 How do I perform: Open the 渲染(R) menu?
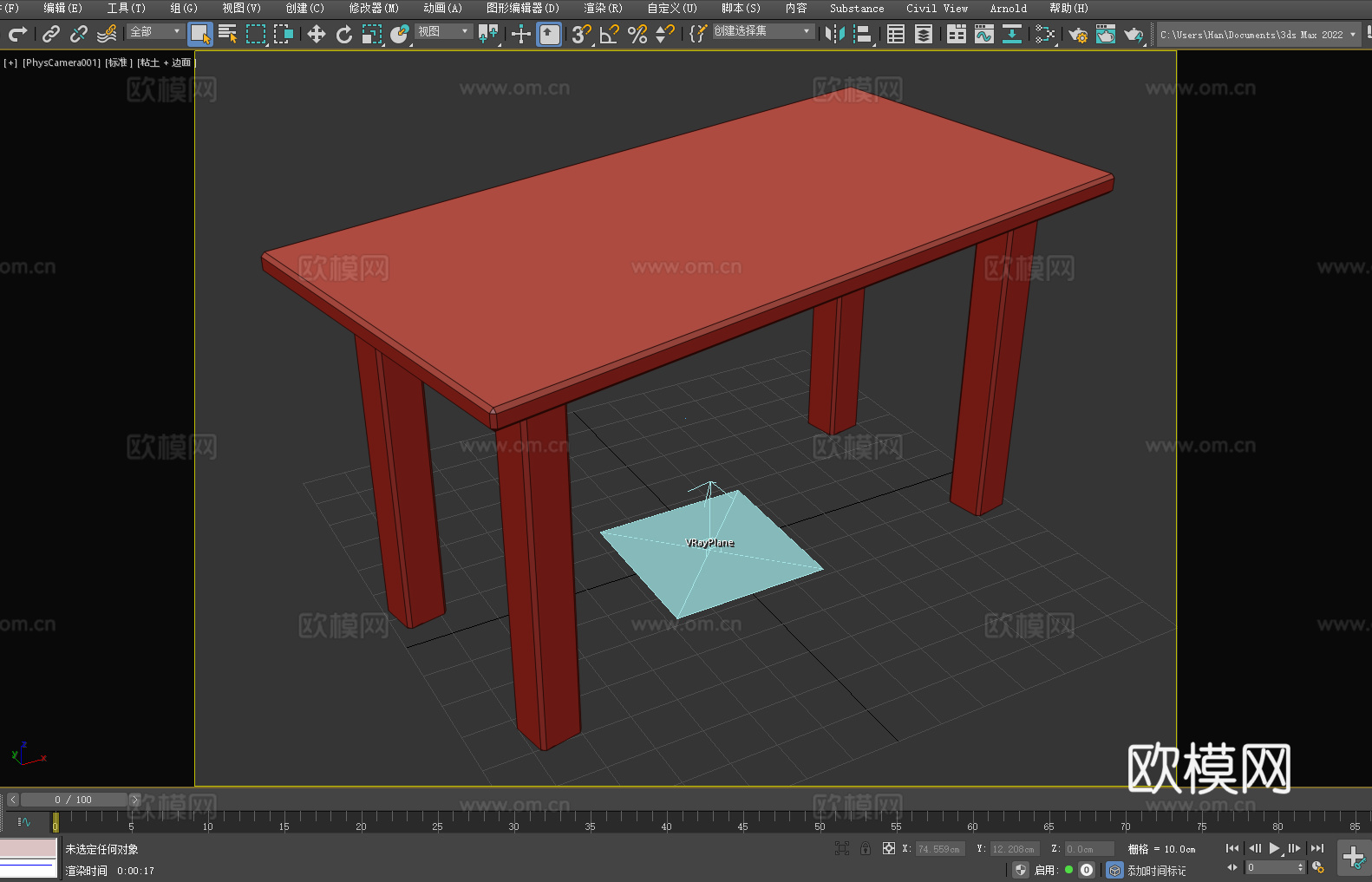point(603,8)
